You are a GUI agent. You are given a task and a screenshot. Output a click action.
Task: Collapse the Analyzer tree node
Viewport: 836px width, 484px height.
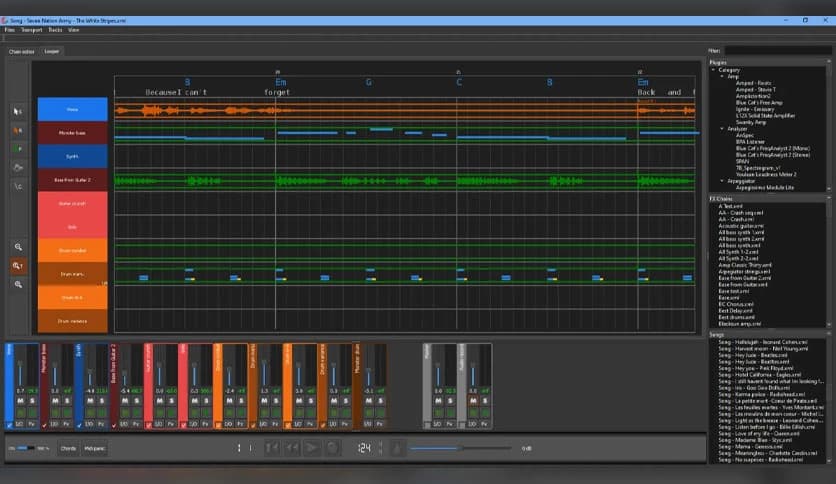[x=720, y=129]
